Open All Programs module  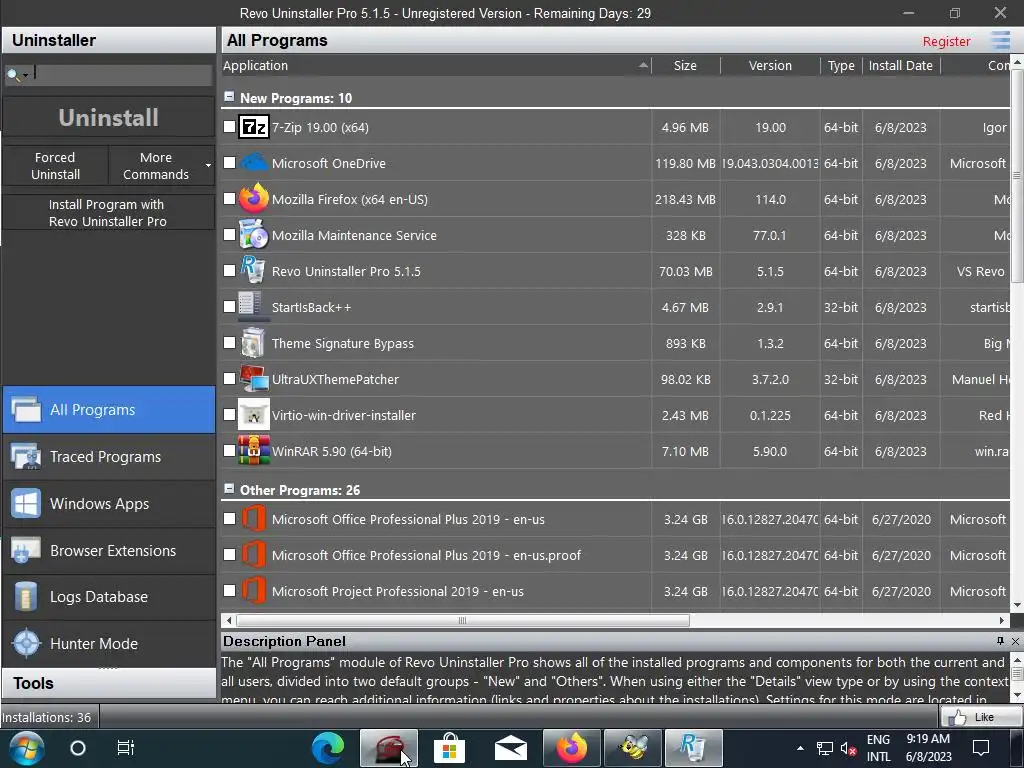coord(109,409)
